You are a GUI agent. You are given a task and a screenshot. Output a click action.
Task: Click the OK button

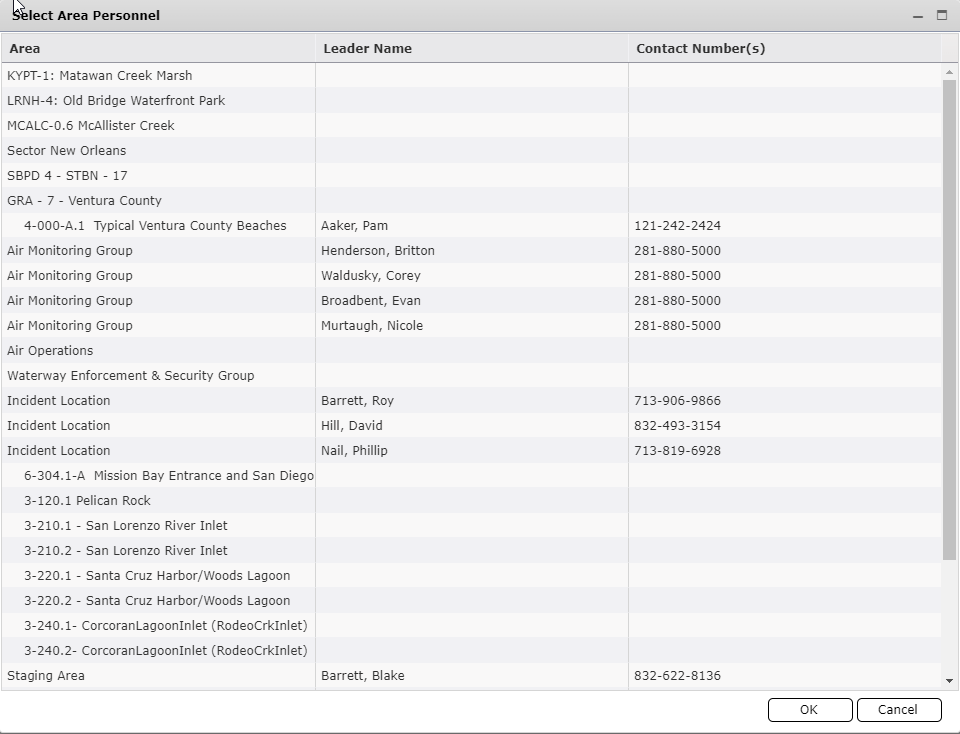[x=809, y=710]
